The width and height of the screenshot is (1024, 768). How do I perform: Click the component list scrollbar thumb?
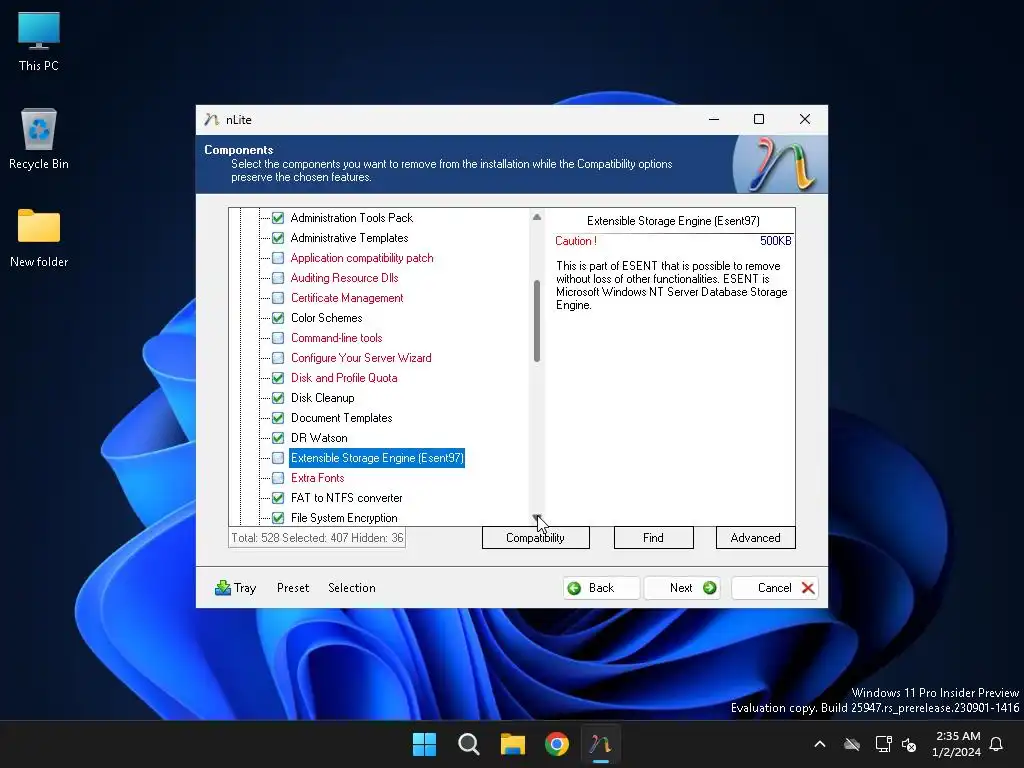537,321
